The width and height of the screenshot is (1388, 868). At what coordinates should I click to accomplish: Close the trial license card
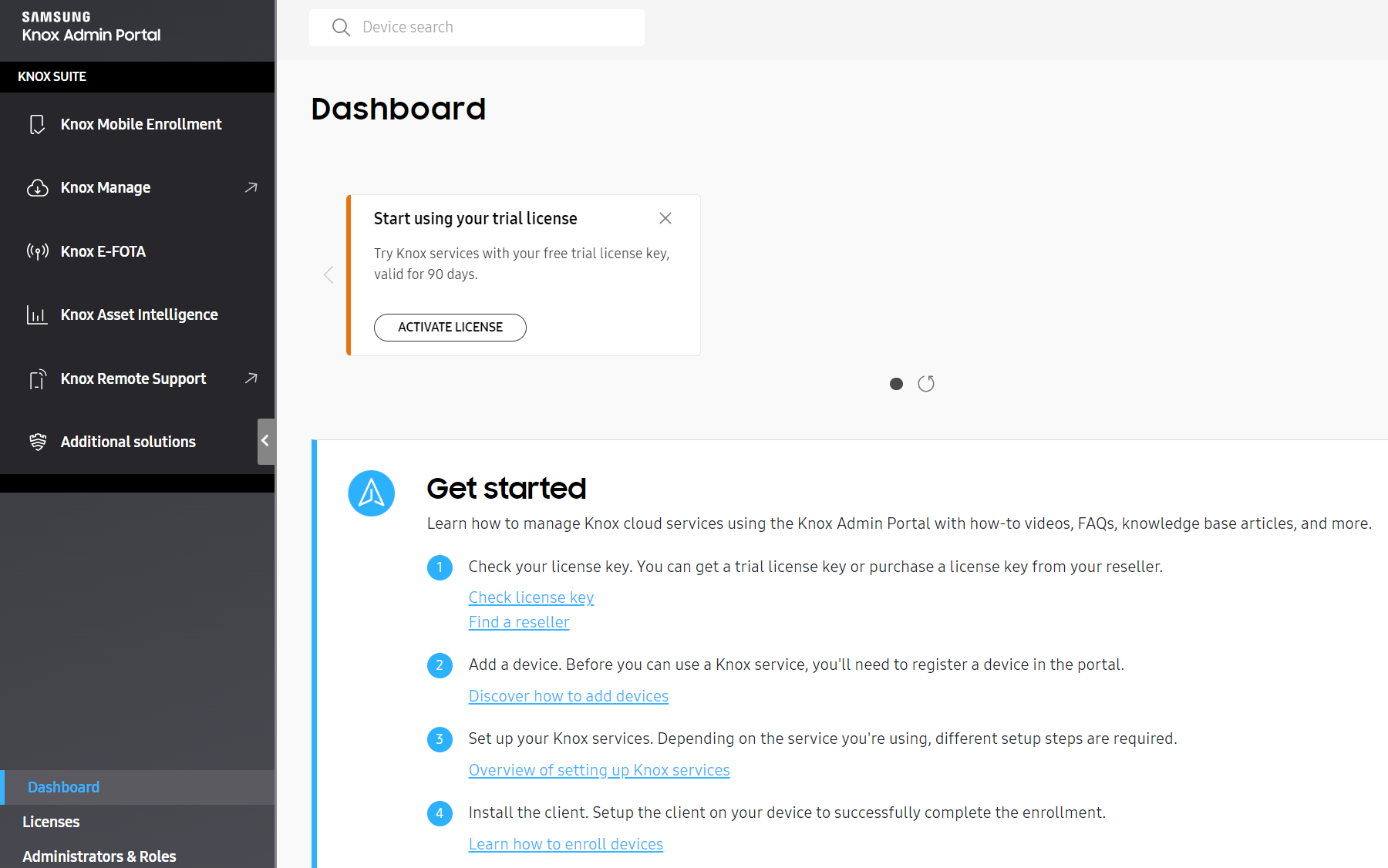[x=665, y=218]
